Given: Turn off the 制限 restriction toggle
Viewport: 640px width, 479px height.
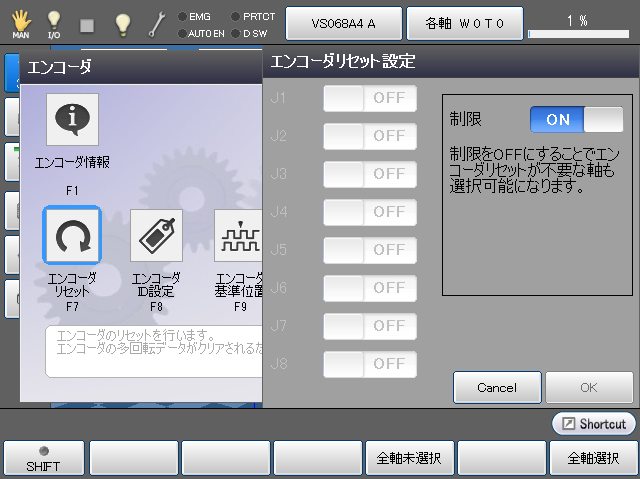Looking at the screenshot, I should tap(576, 120).
